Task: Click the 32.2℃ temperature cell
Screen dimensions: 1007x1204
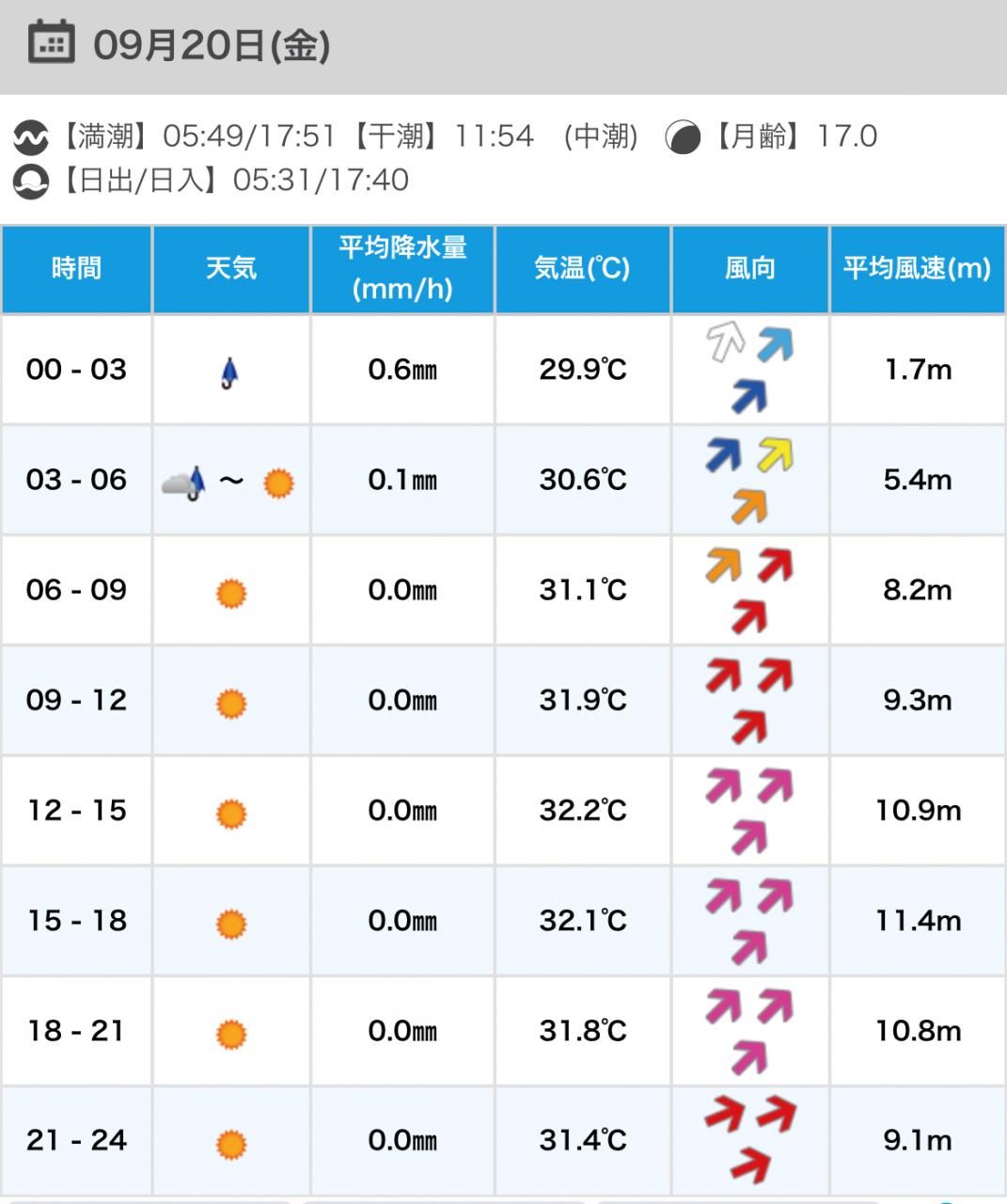Action: point(582,811)
